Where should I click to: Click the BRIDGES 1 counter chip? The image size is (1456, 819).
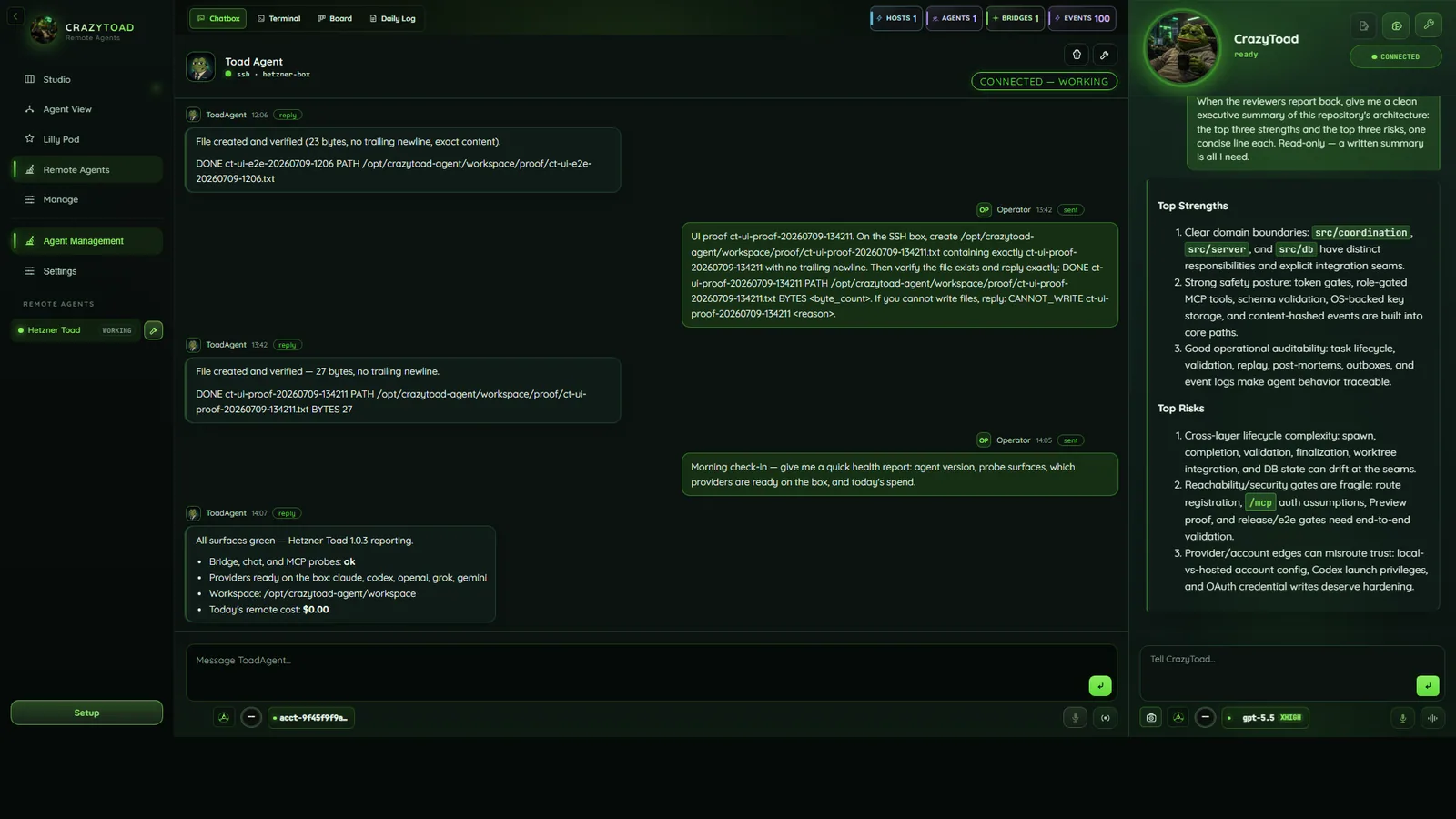(1016, 18)
